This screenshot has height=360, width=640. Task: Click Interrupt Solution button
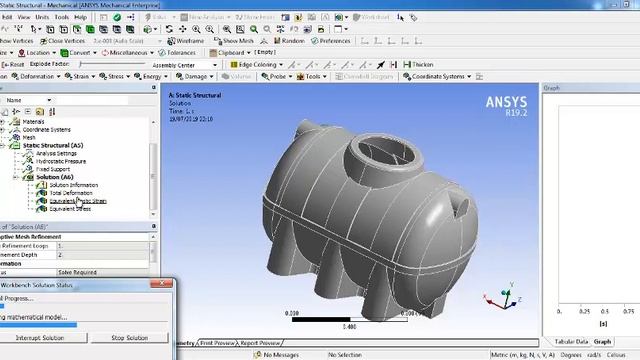click(x=40, y=338)
